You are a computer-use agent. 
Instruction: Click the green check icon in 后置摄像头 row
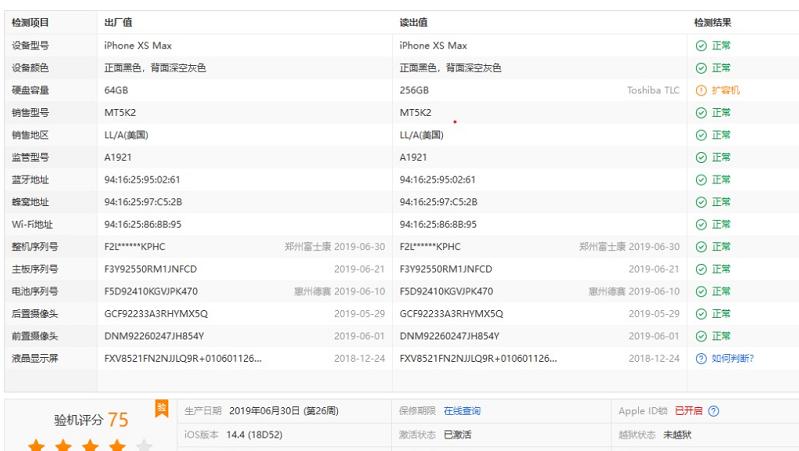tap(701, 314)
